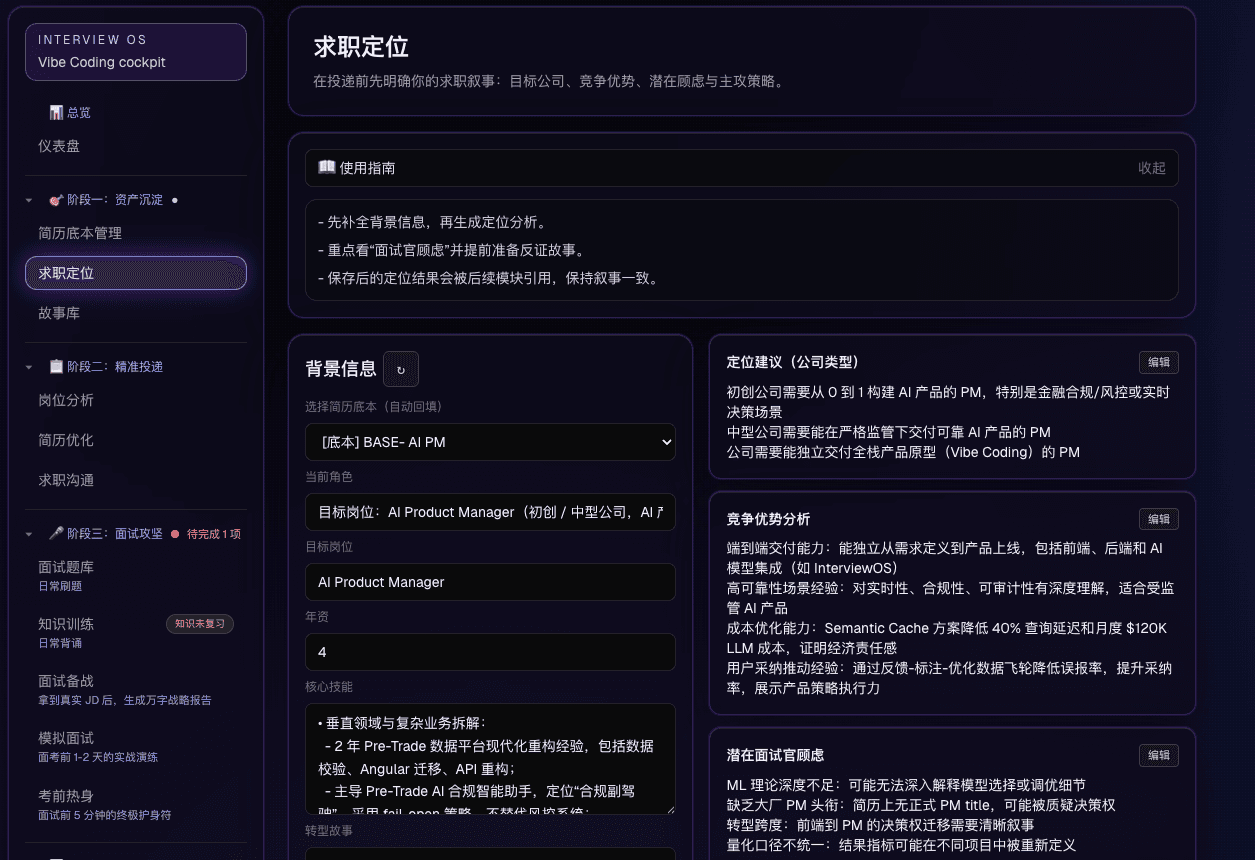Select 求职定位 in the sidebar
Image resolution: width=1255 pixels, height=860 pixels.
click(136, 273)
